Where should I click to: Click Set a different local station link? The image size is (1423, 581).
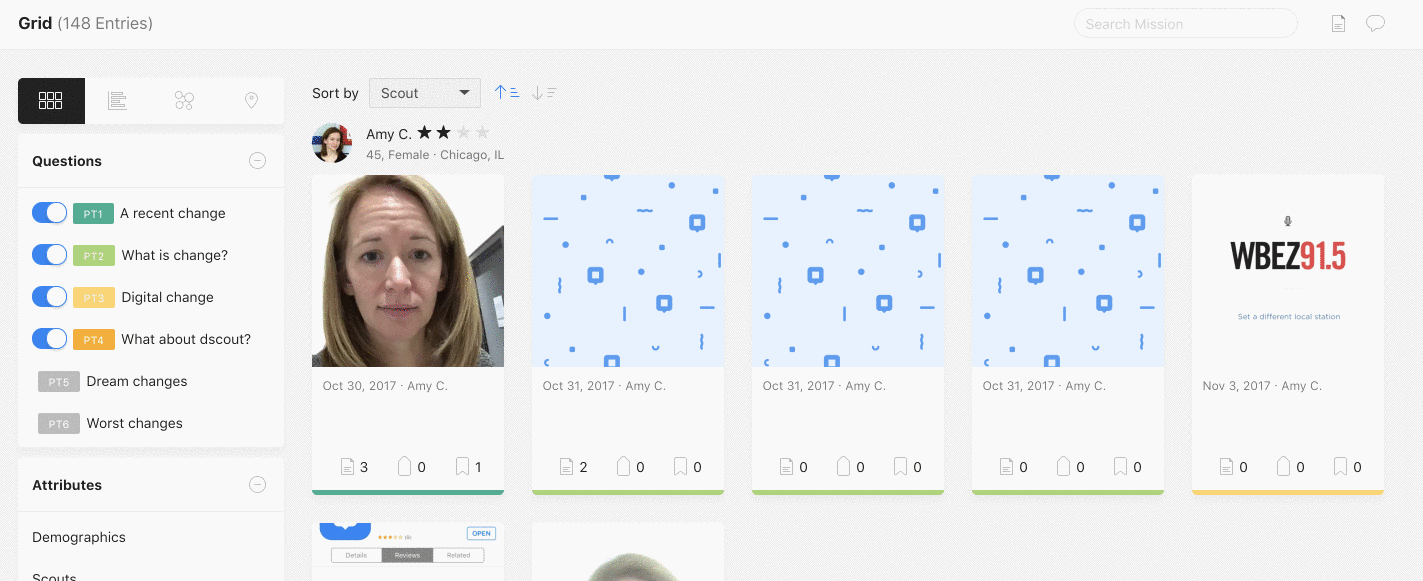tap(1289, 317)
